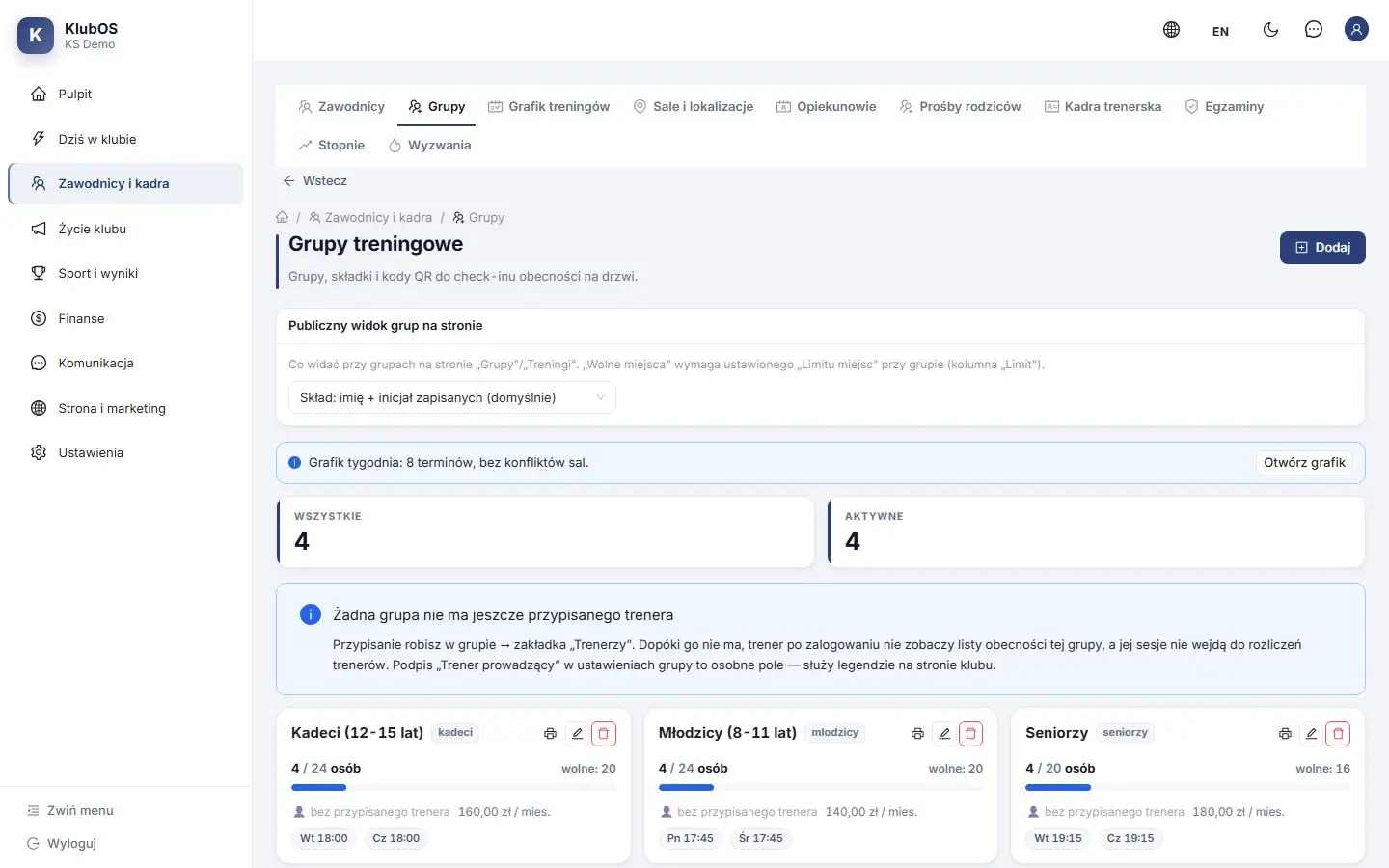Screen dimensions: 1389x868
Task: Open the Stopnie tab
Action: (x=332, y=146)
